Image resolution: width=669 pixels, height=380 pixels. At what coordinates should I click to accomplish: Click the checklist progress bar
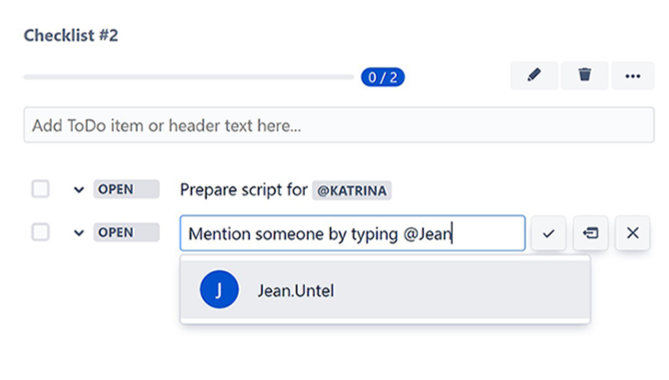(189, 77)
